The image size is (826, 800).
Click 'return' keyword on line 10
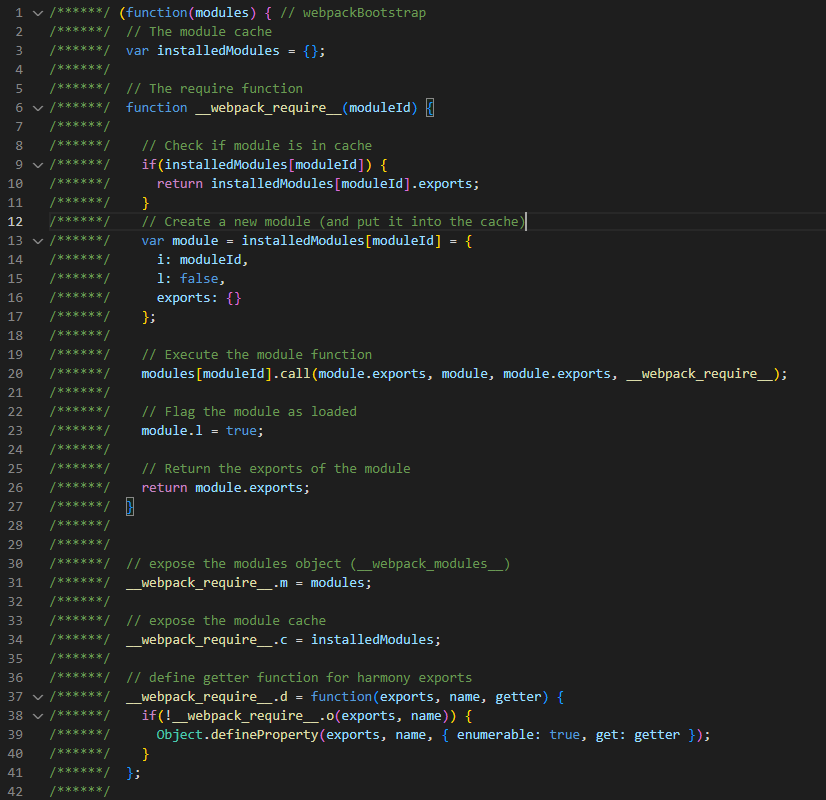pyautogui.click(x=180, y=184)
